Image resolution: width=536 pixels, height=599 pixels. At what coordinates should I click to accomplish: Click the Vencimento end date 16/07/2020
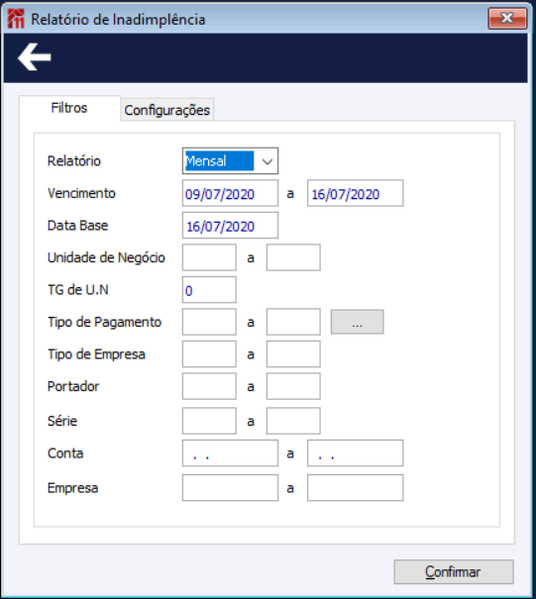(x=355, y=193)
